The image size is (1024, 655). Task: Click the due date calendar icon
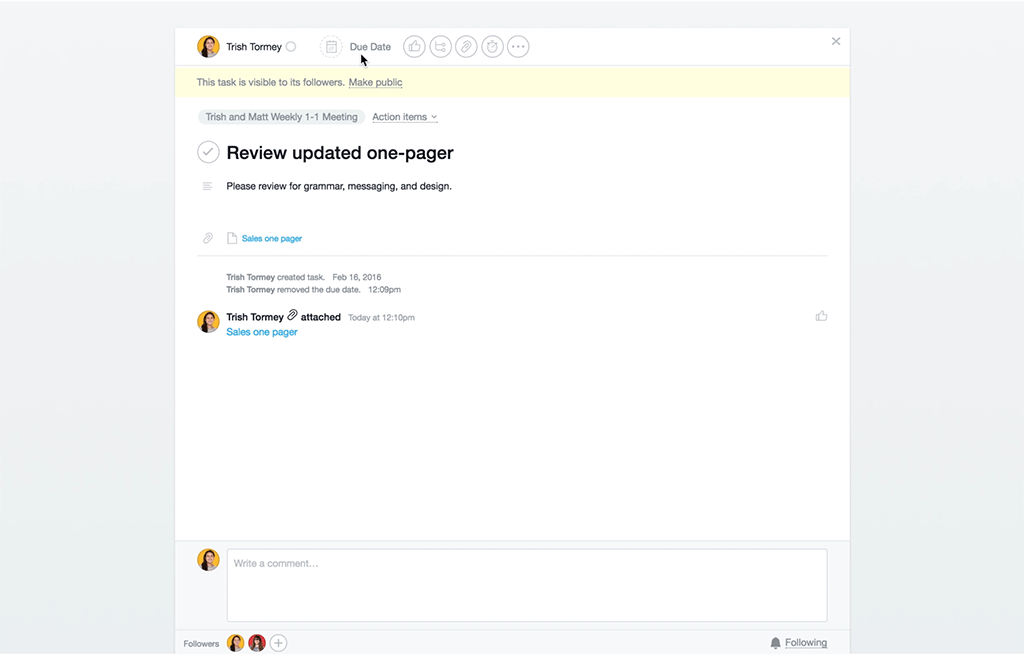click(x=331, y=47)
